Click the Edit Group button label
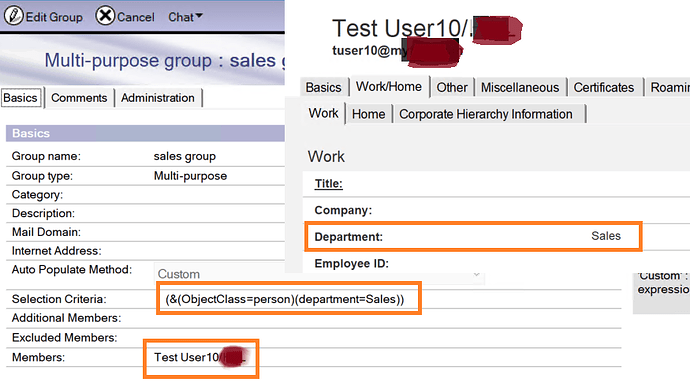Screen dimensions: 690x385 [x=54, y=17]
